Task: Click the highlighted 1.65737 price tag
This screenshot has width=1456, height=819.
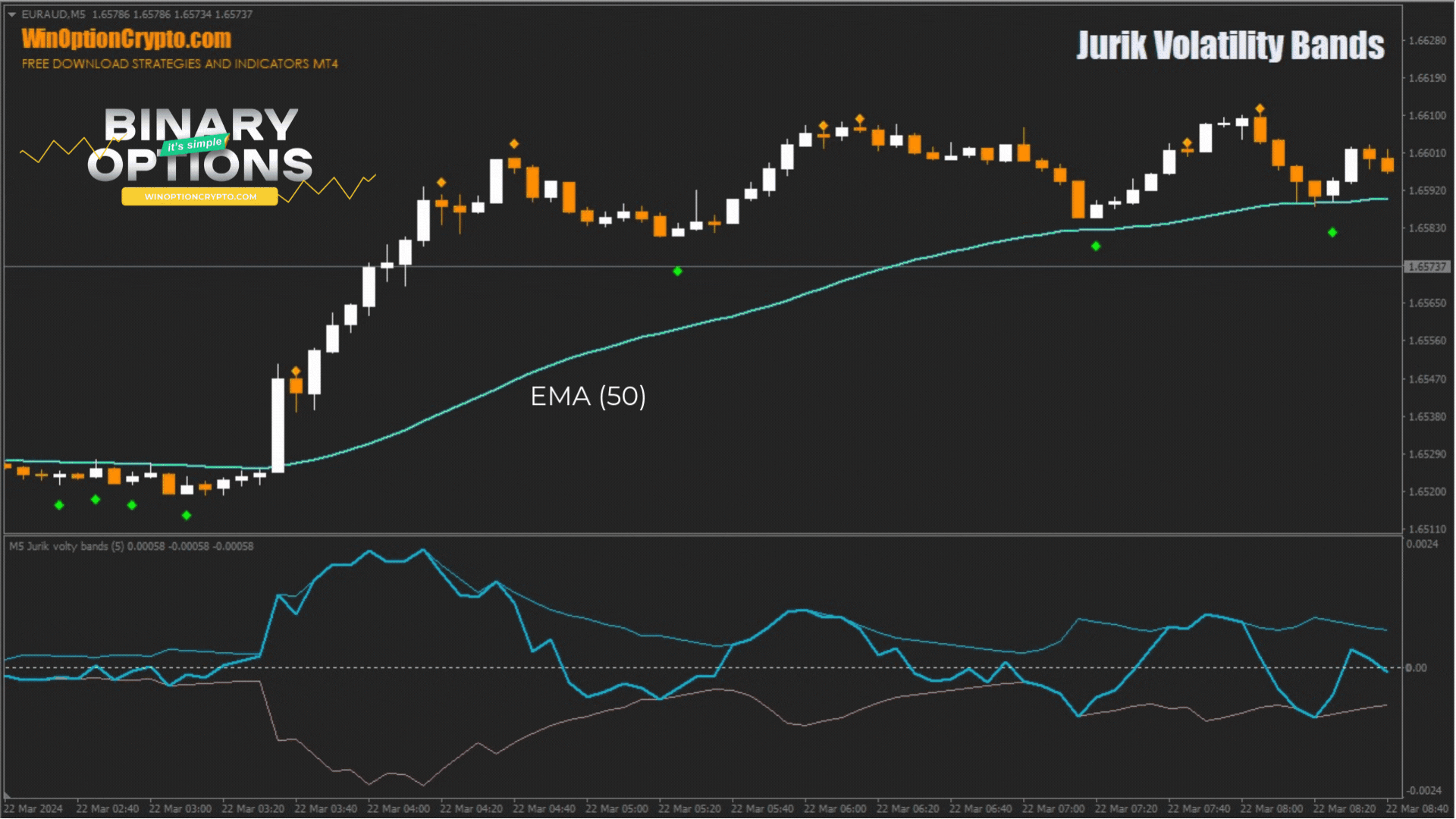Action: click(1427, 267)
